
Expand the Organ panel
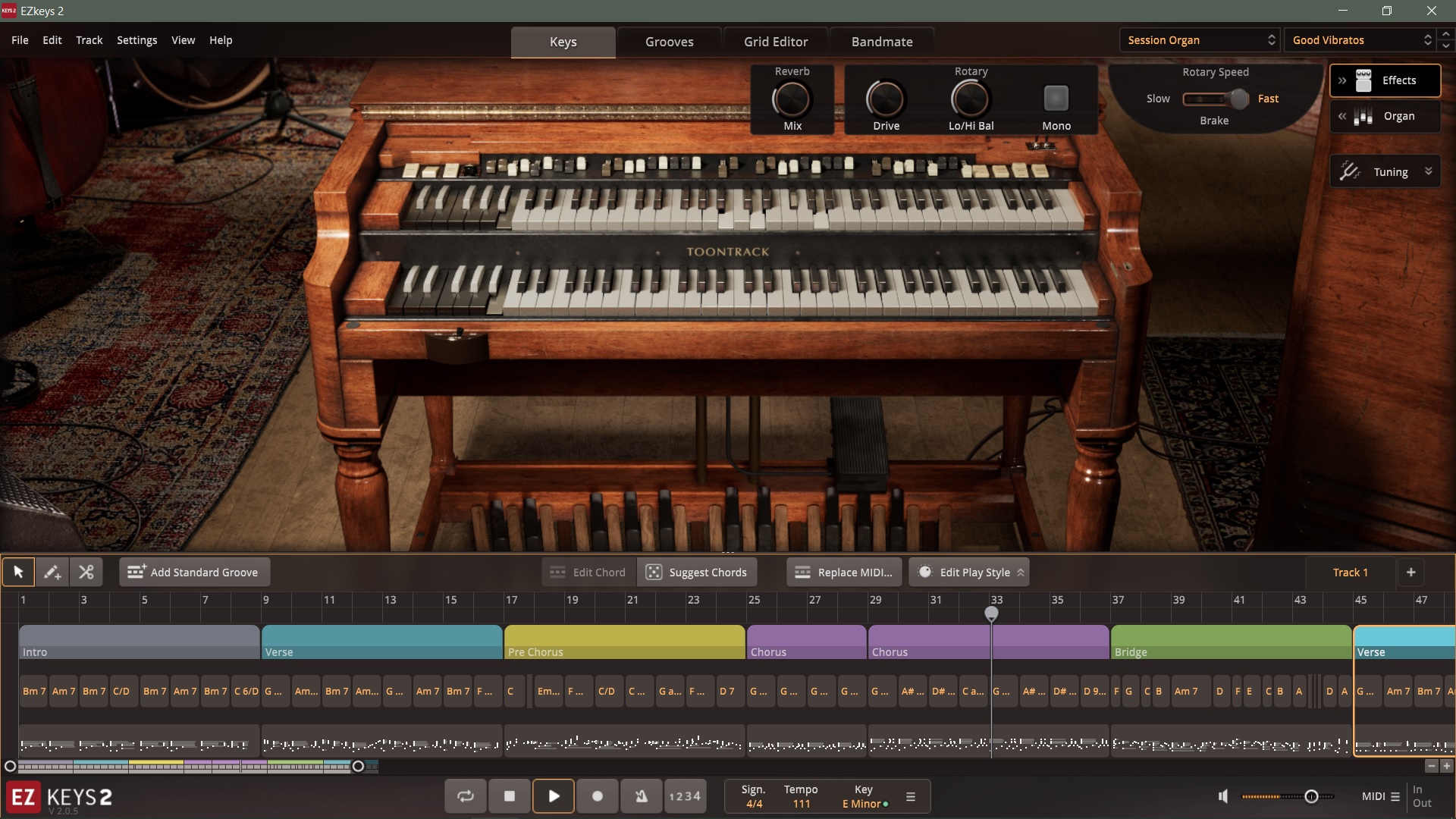[1342, 116]
